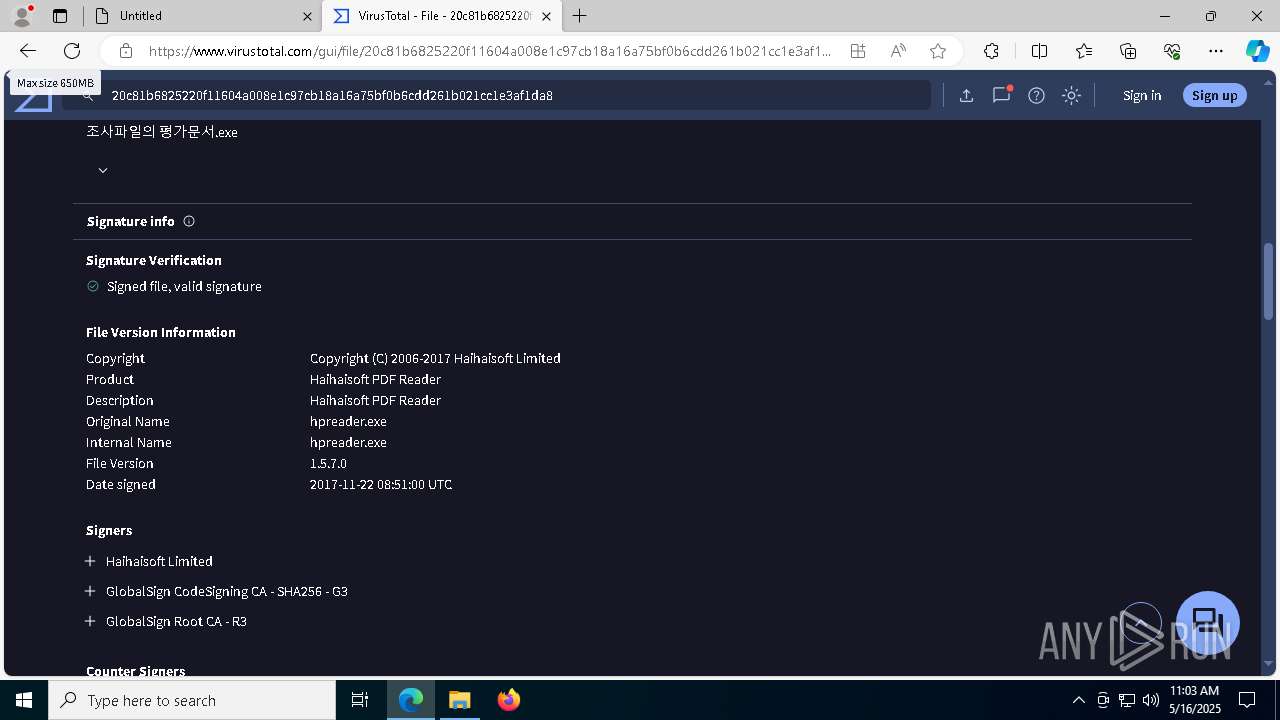
Task: Open Firefox from taskbar
Action: click(508, 700)
